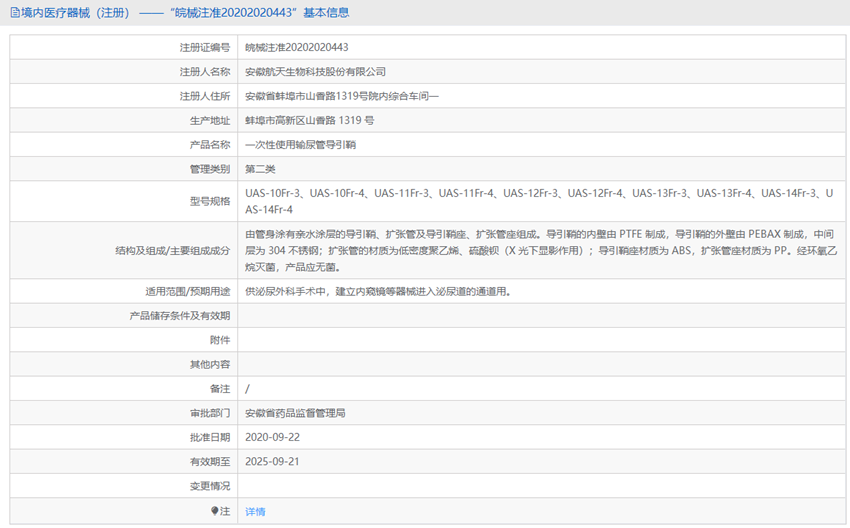Open the 详情 link
This screenshot has height=528, width=850.
point(255,511)
